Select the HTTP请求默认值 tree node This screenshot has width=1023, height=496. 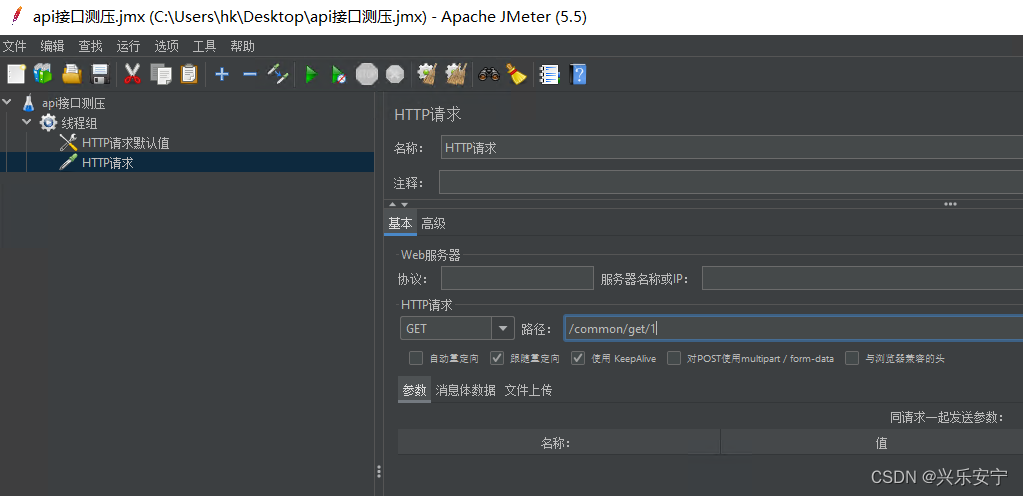pyautogui.click(x=125, y=143)
